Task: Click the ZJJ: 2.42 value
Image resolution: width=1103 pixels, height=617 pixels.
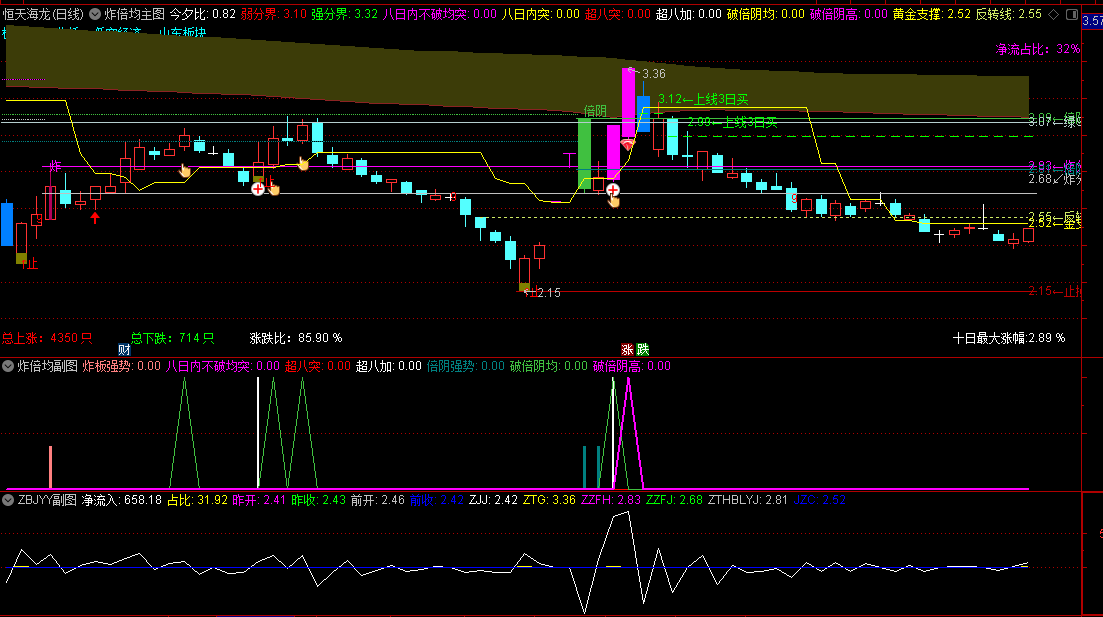Action: coord(494,500)
